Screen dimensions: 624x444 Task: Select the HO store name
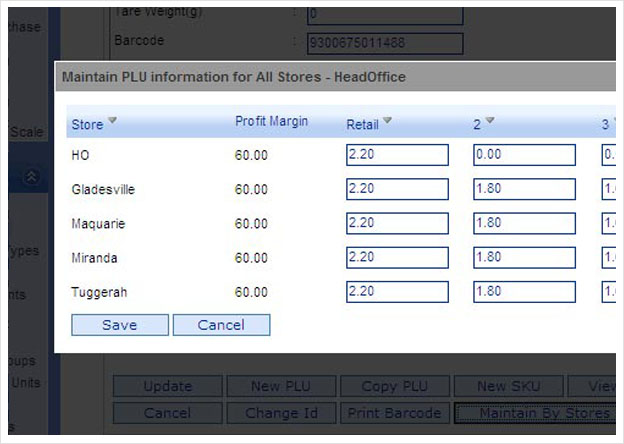pyautogui.click(x=80, y=155)
